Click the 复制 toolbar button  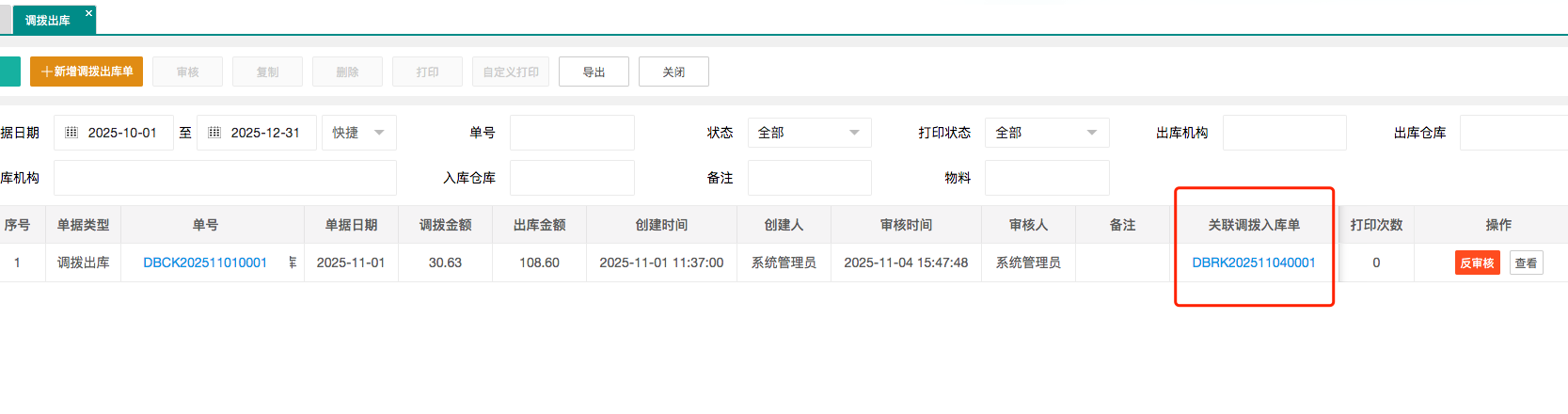click(268, 72)
